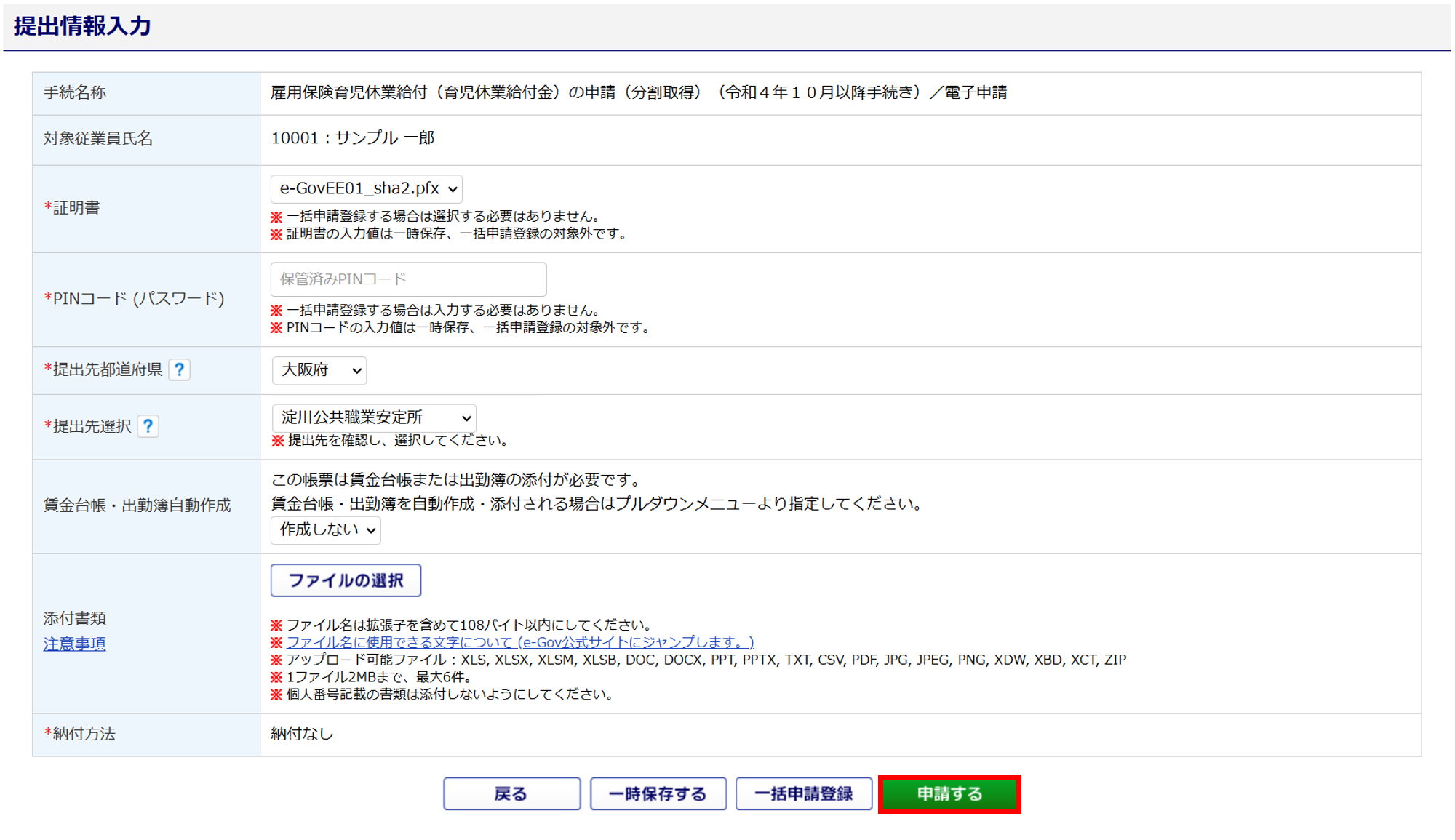
Task: Click the 賃金台帳・出勤簿自動作成 label
Action: coord(137,505)
